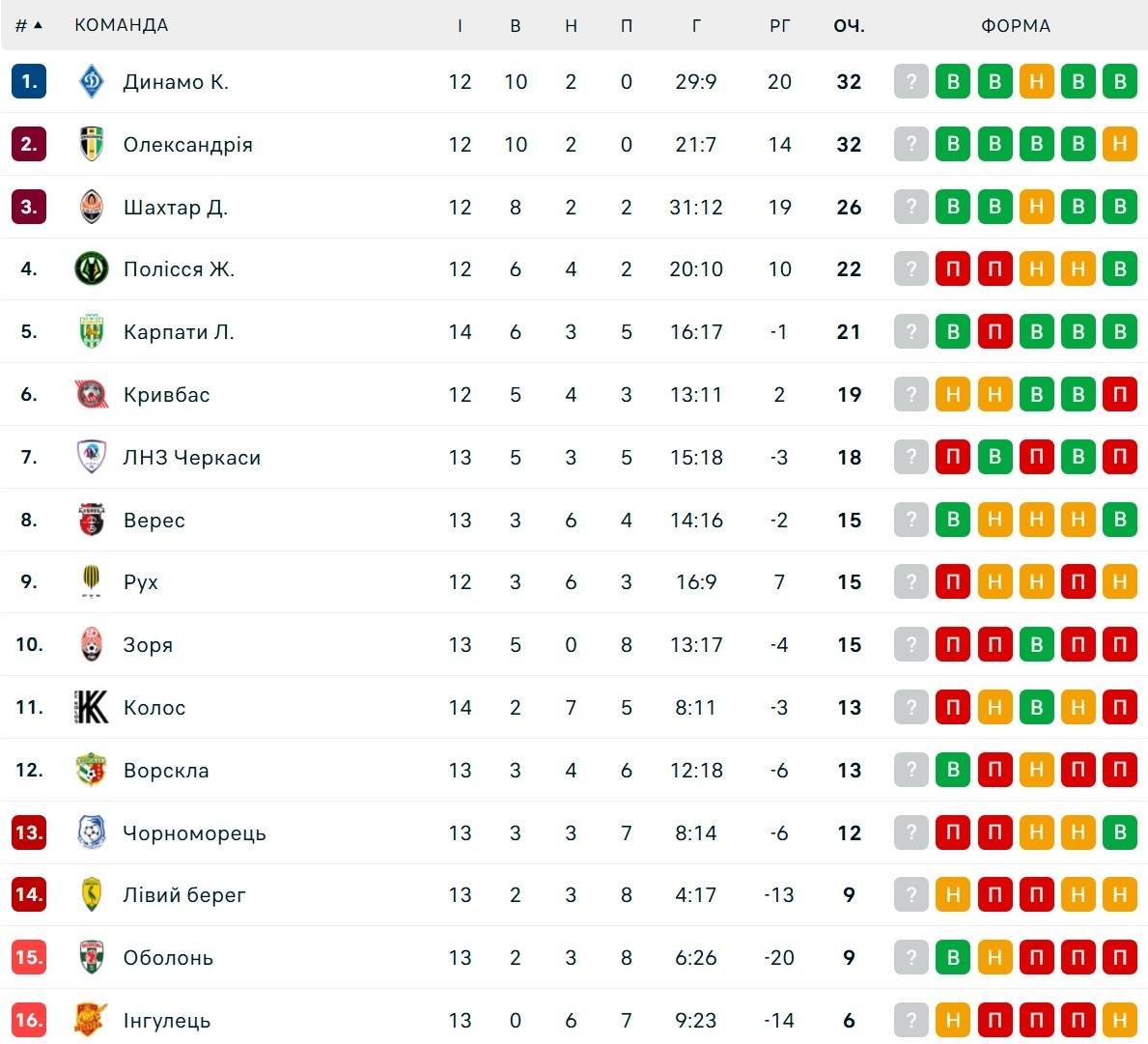Open the Лівий берег team page
1148x1044 pixels.
[x=184, y=894]
